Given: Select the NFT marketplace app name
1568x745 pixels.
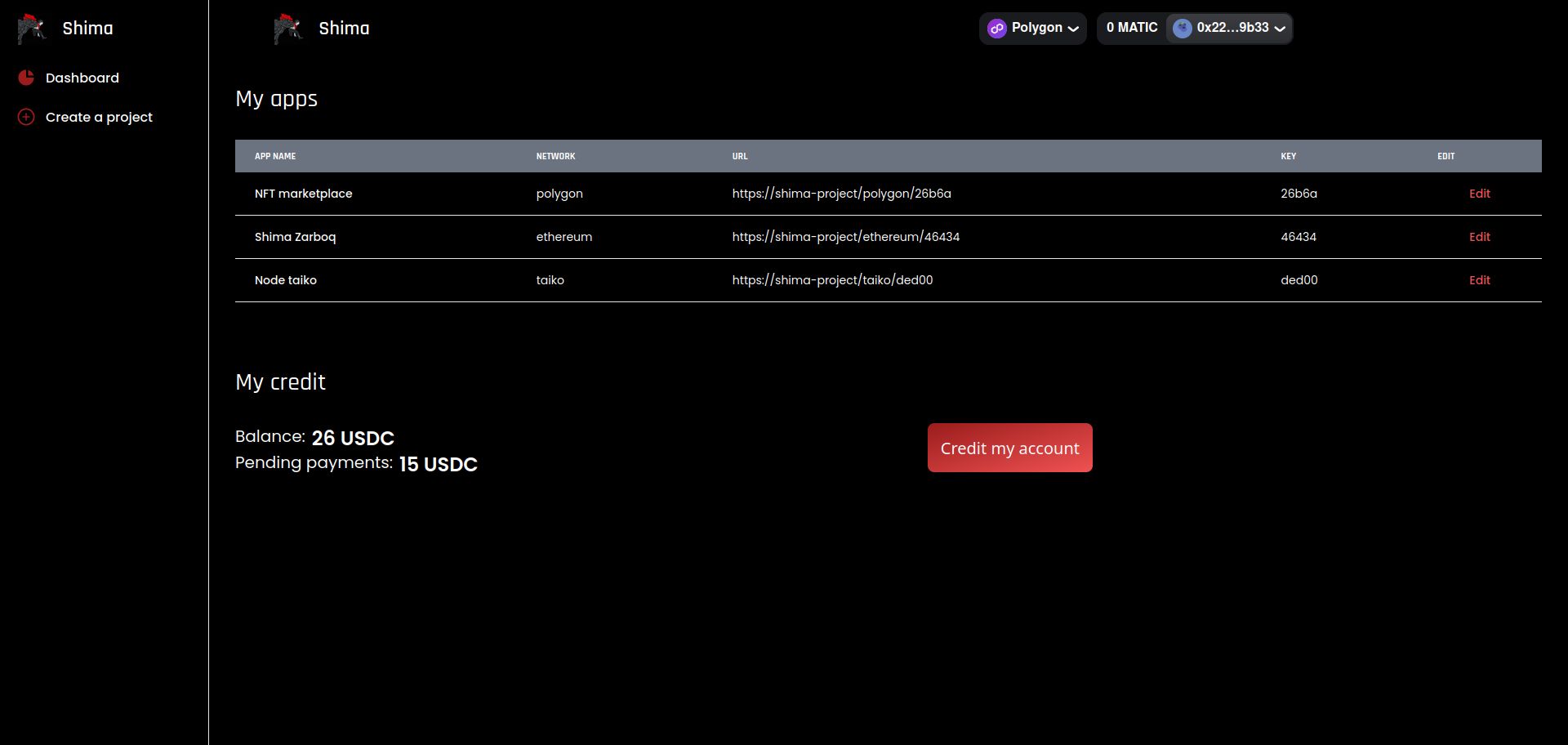Looking at the screenshot, I should (x=303, y=194).
